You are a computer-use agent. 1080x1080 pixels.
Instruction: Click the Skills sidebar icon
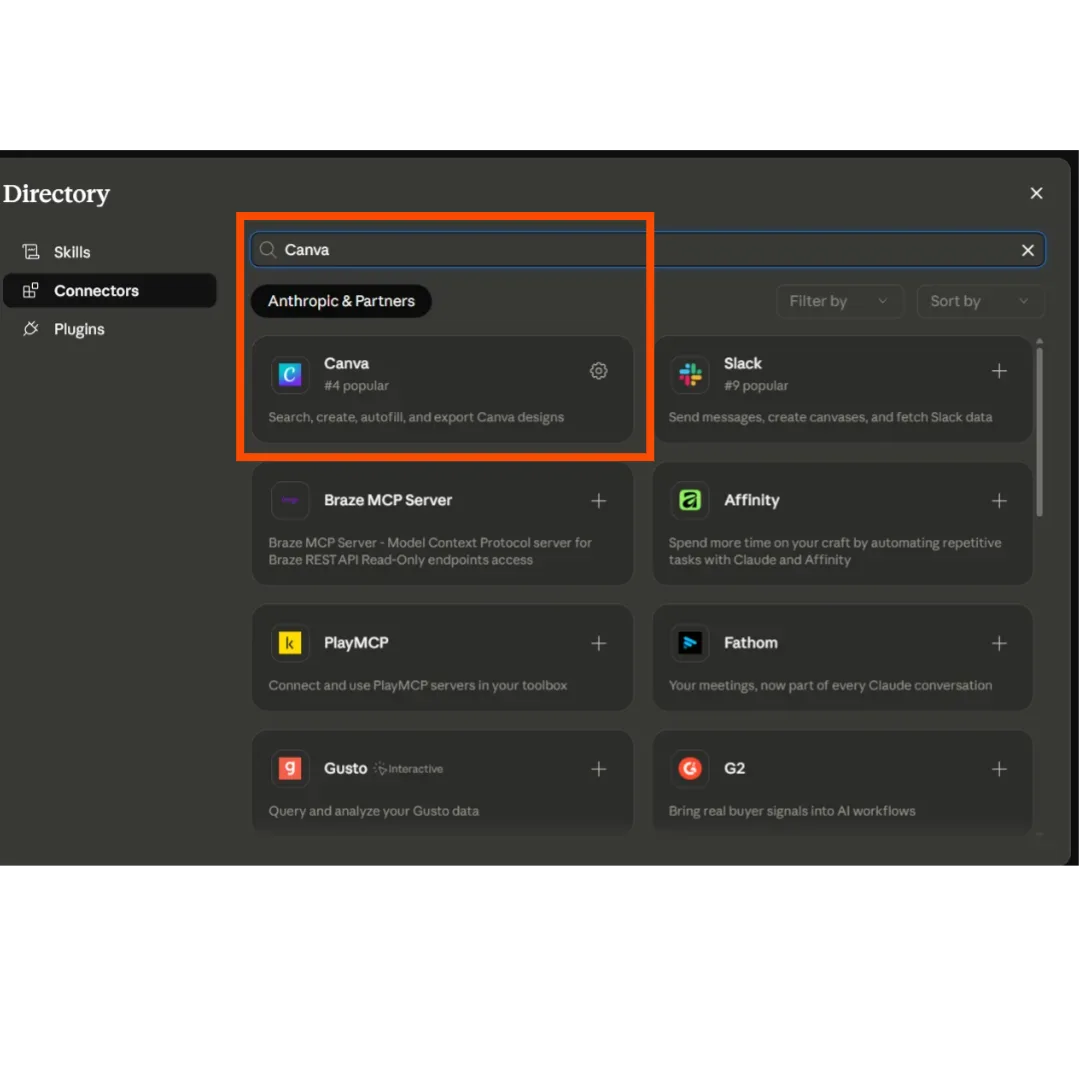pyautogui.click(x=30, y=251)
